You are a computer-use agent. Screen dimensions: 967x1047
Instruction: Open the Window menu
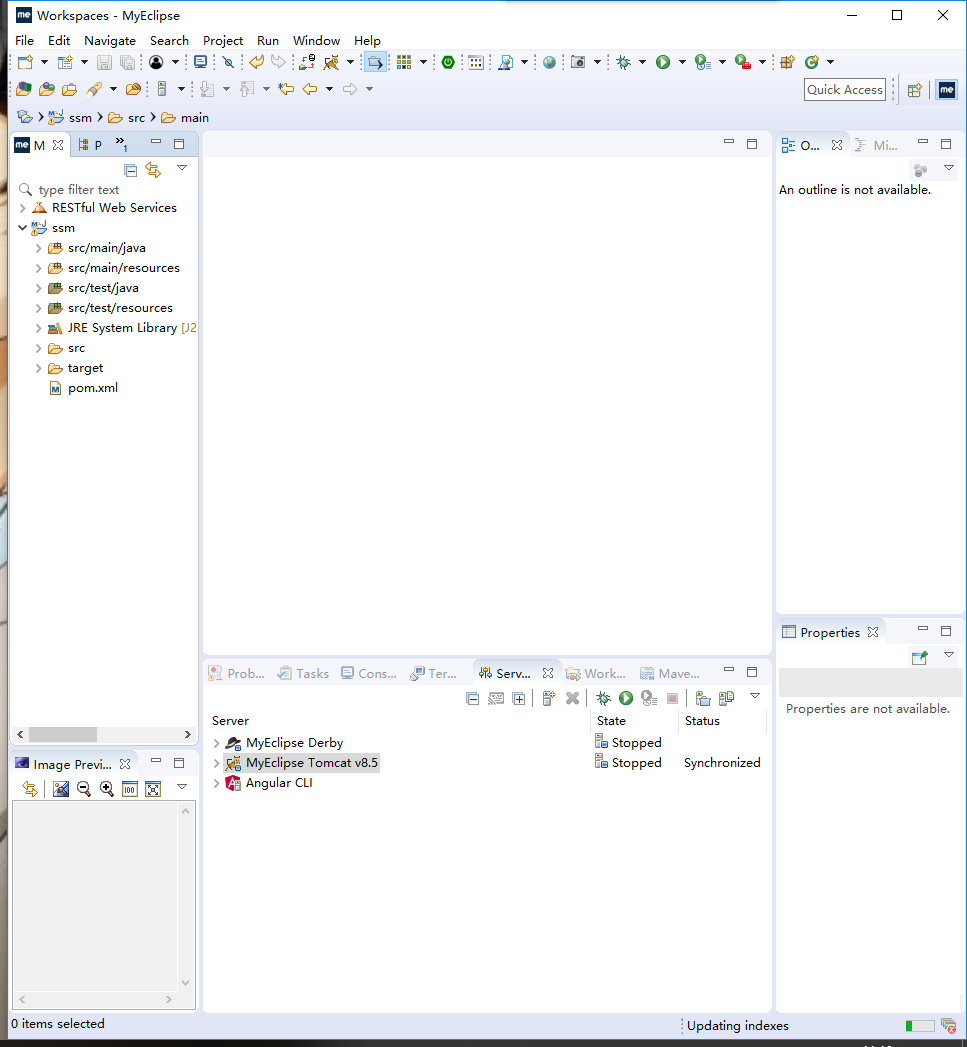tap(316, 41)
